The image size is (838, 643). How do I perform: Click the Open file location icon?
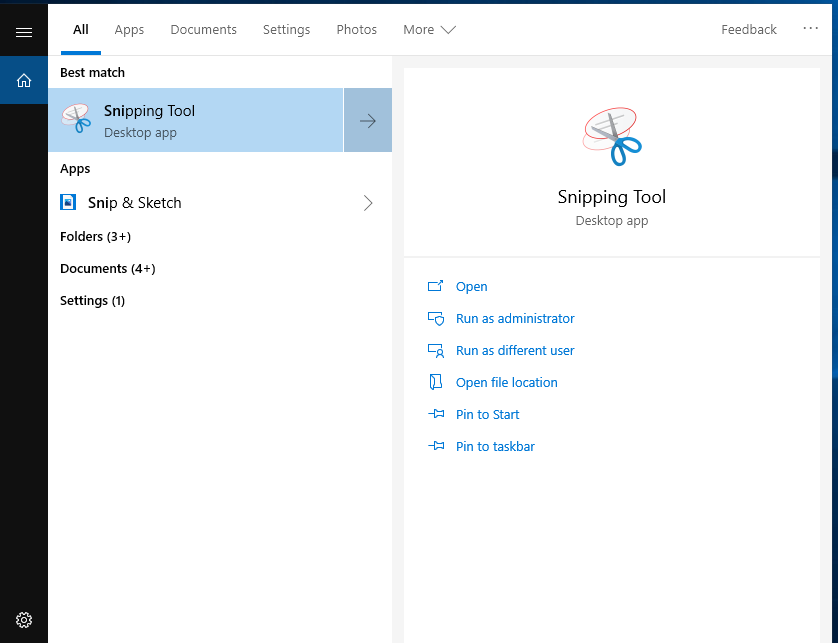436,382
